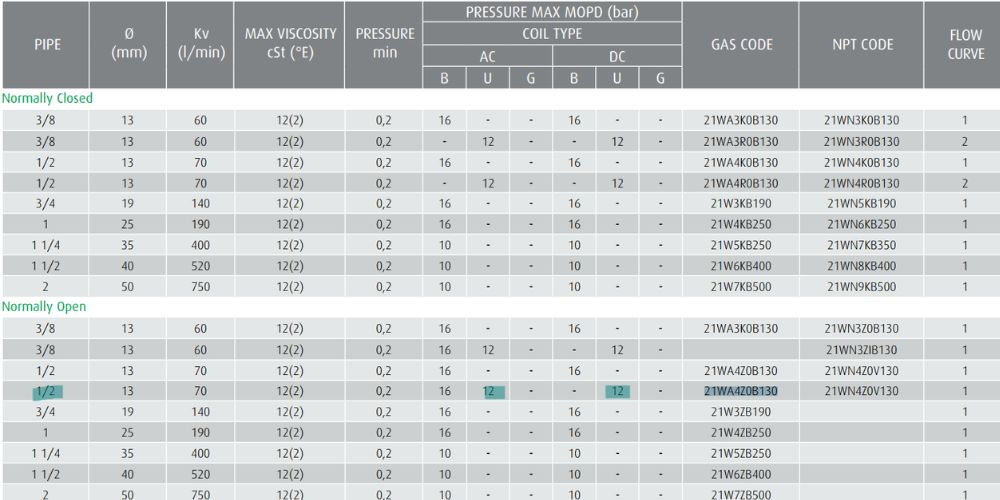Click the highlighted 21WA4Z0B130 gas code
1000x500 pixels.
[x=741, y=391]
